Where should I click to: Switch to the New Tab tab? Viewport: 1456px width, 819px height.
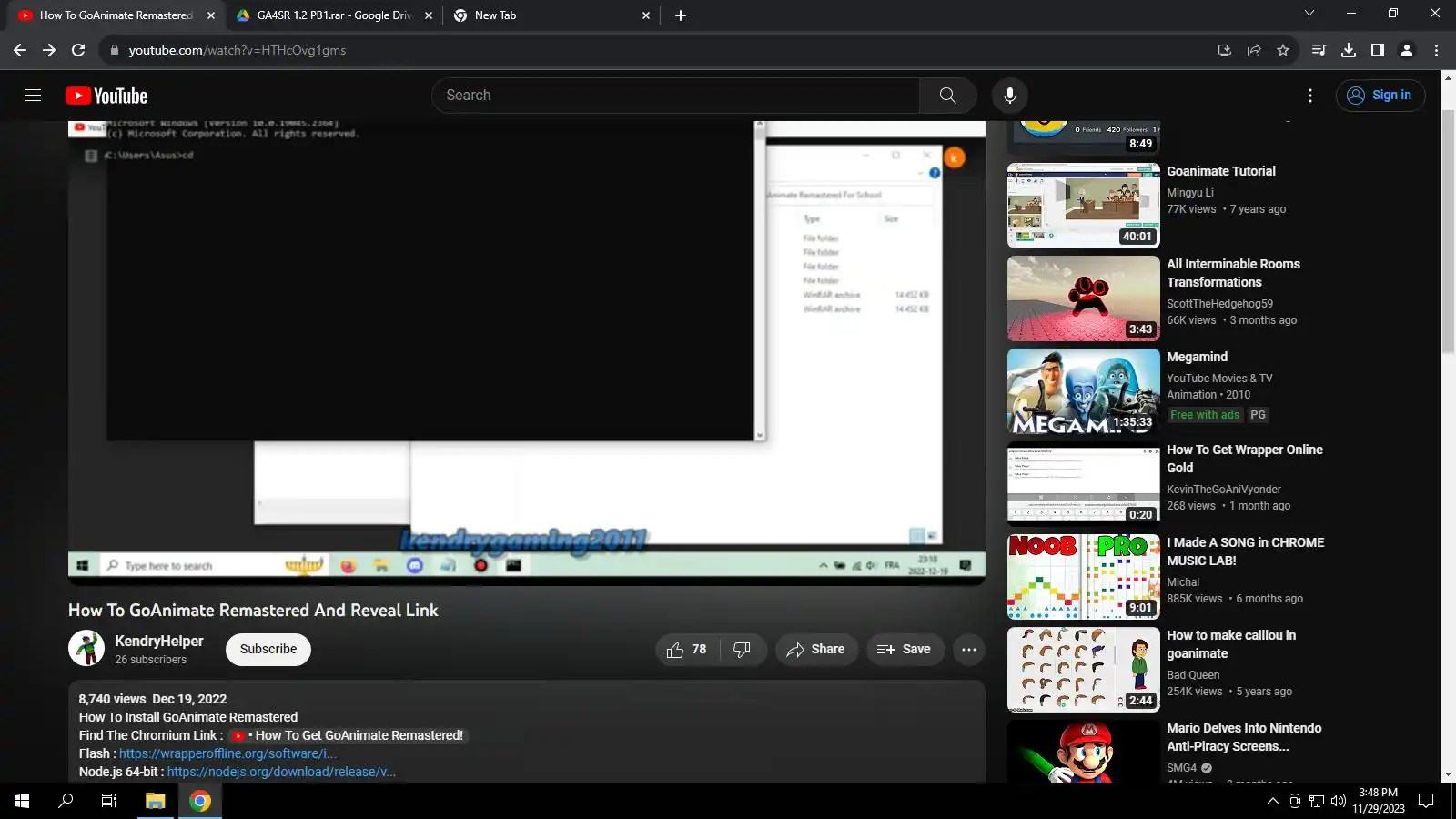[x=550, y=15]
